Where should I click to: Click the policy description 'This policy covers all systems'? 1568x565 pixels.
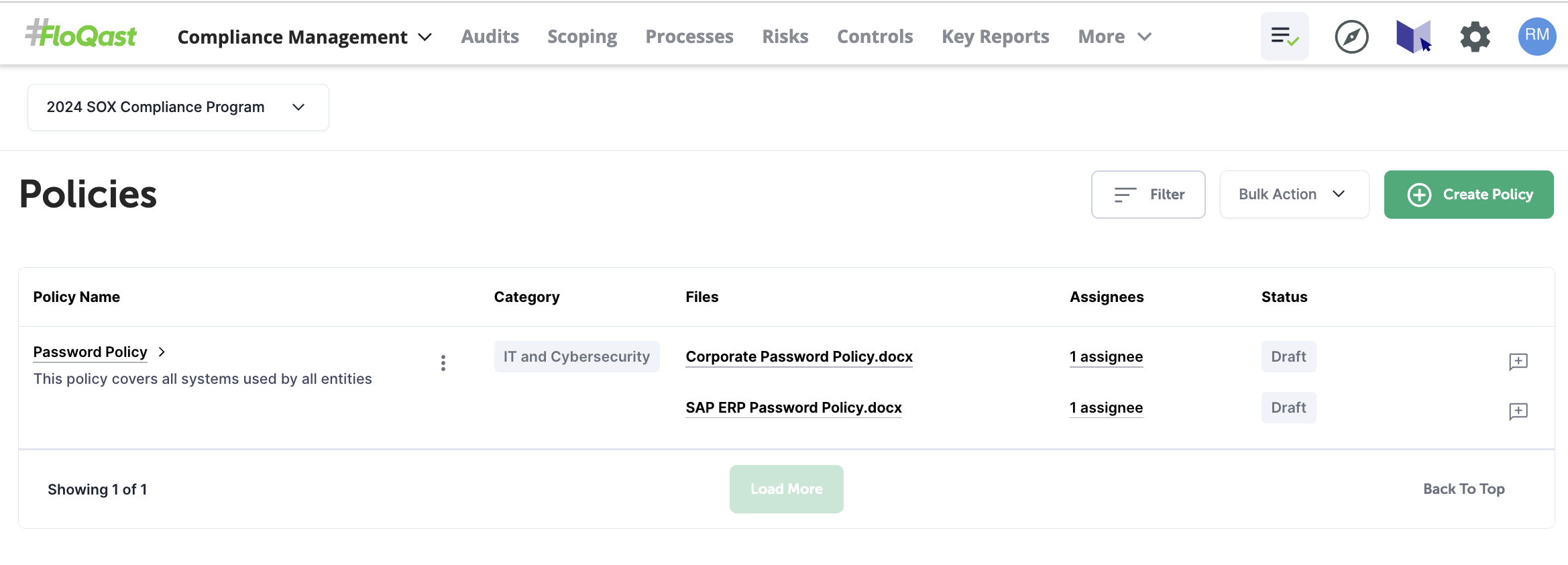203,379
